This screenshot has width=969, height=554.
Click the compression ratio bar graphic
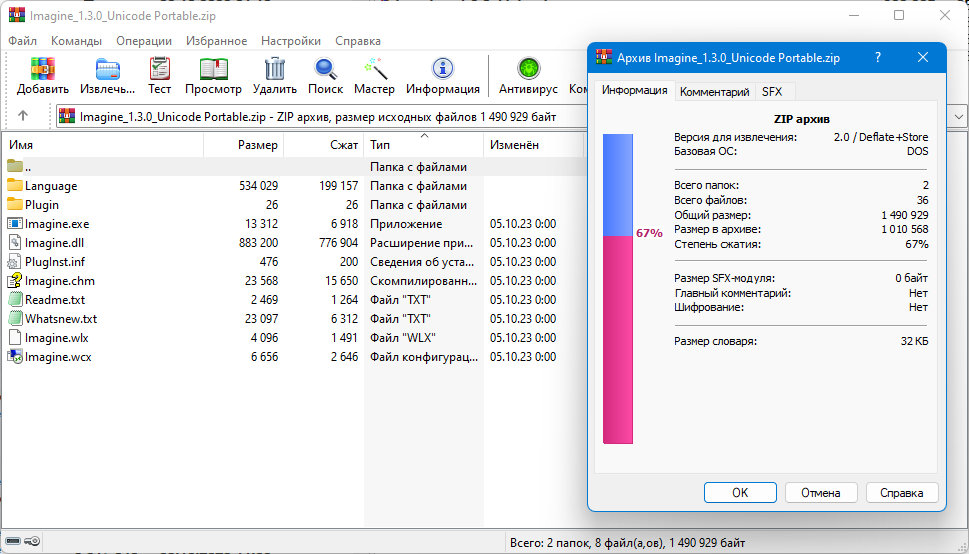[x=618, y=290]
